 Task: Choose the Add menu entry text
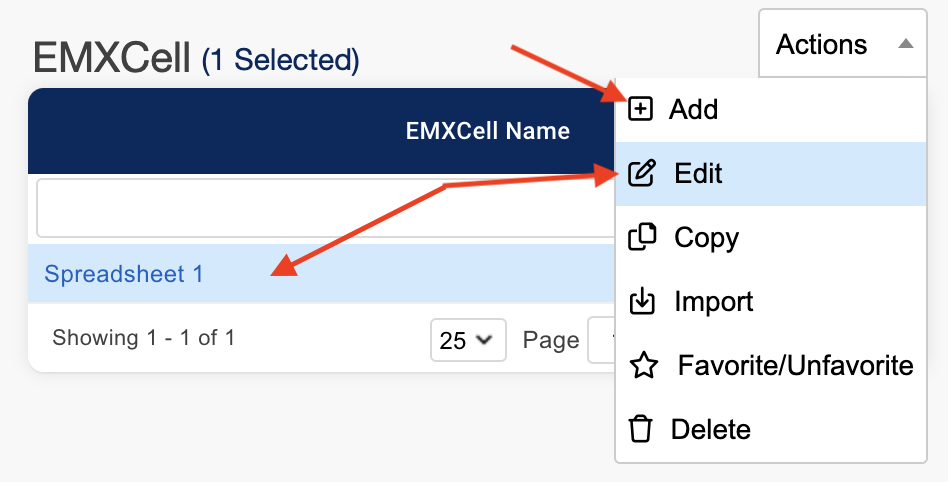tap(694, 109)
